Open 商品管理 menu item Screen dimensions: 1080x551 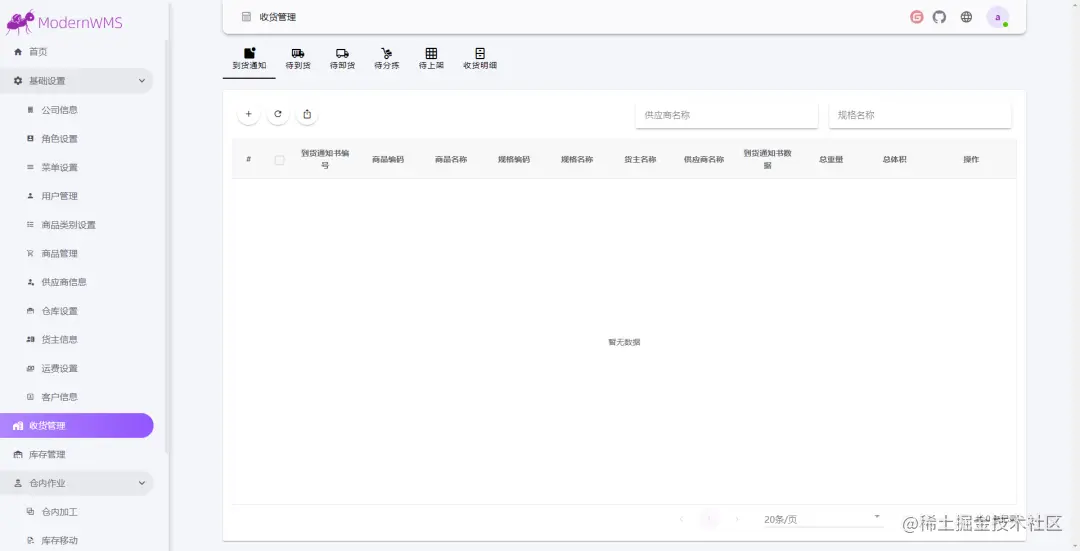tap(76, 253)
